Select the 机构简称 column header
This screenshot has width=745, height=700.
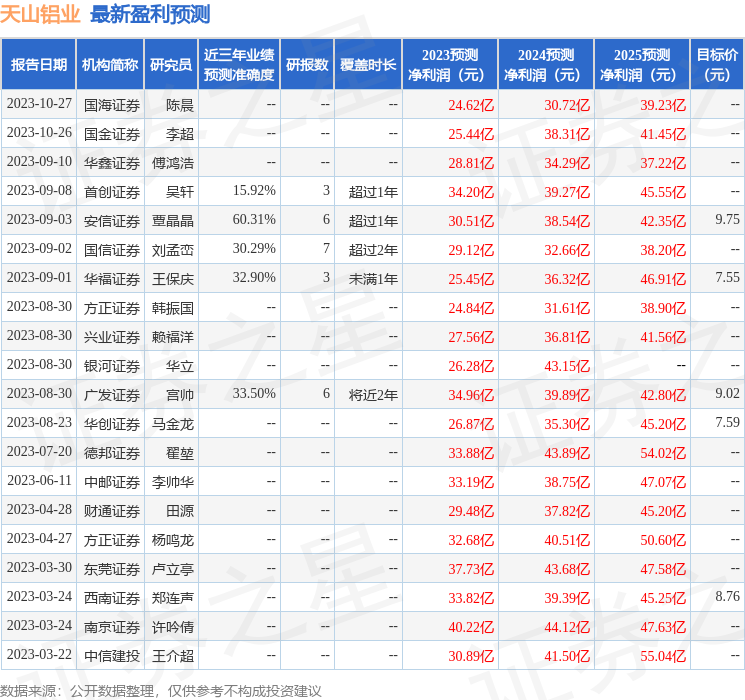point(110,65)
